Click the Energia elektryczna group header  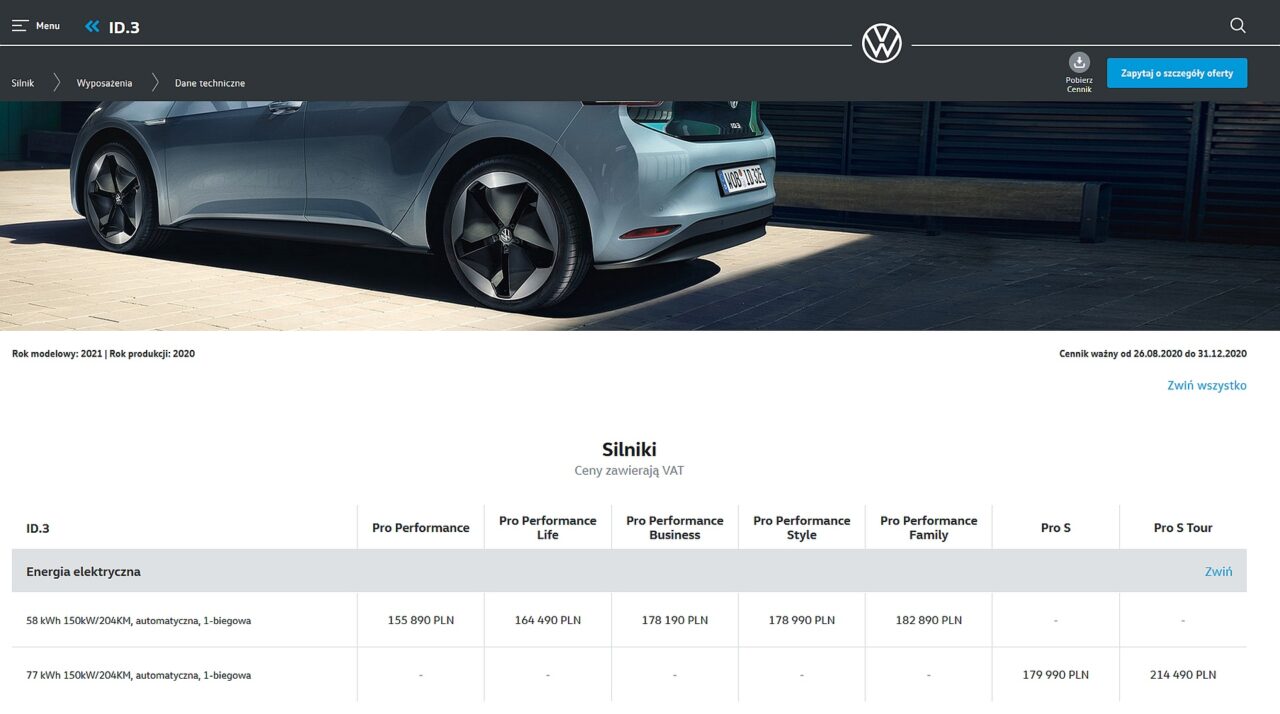(x=629, y=572)
